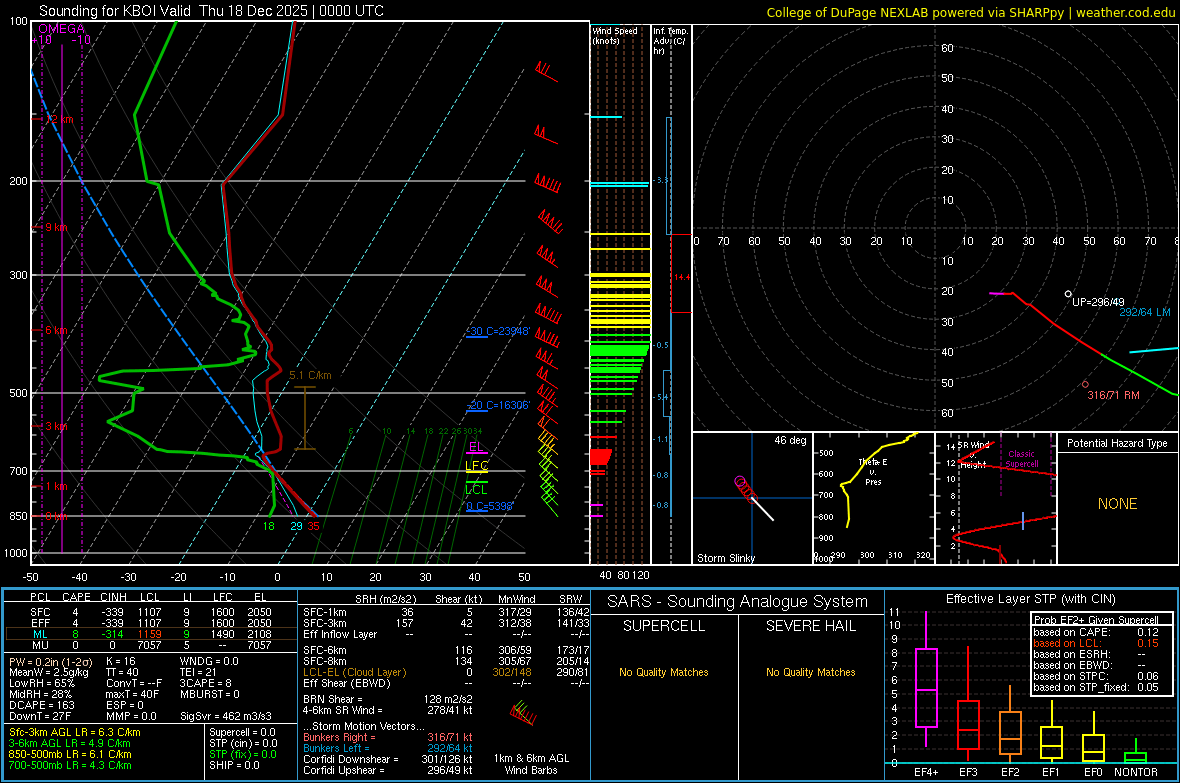Screen dimensions: 1180x783
Task: Click the Potential Hazard Type heading
Action: click(x=1117, y=443)
